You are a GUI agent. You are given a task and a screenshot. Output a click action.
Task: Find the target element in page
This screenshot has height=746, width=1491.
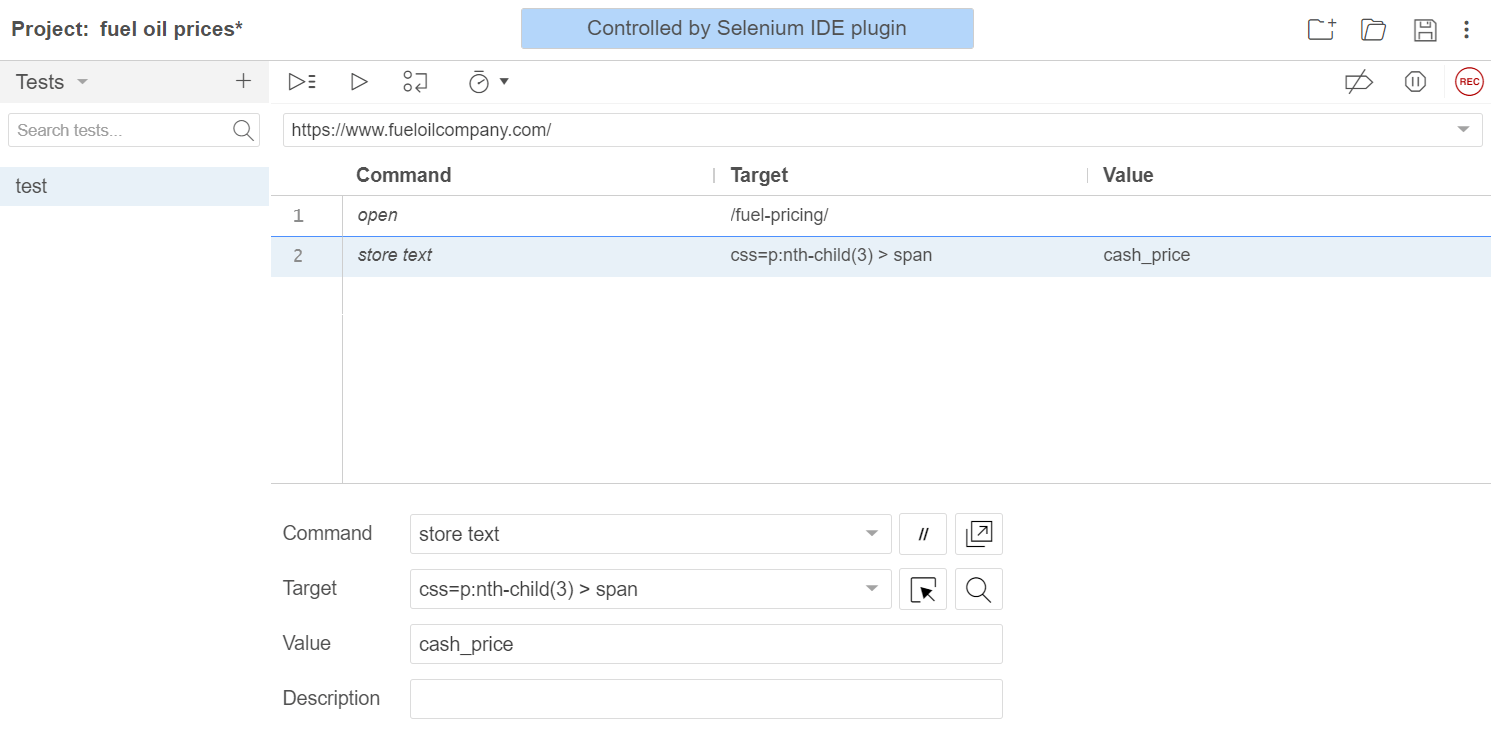click(x=978, y=589)
